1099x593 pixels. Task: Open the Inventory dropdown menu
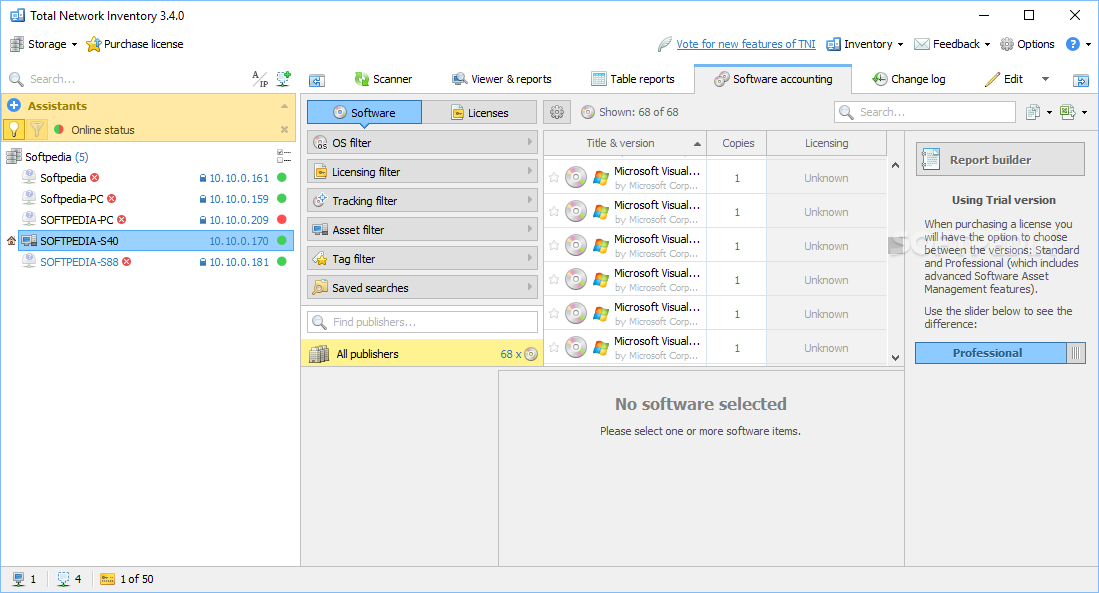click(x=865, y=44)
